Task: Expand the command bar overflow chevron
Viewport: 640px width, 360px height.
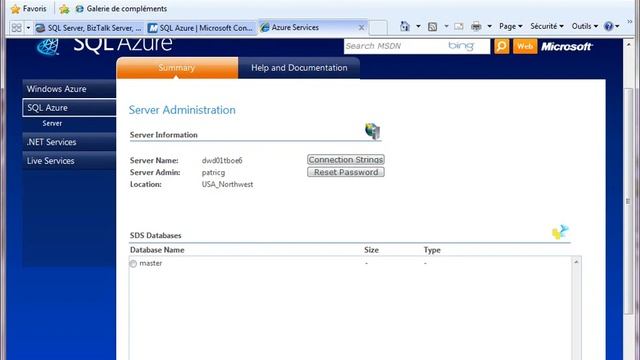Action: pos(630,21)
